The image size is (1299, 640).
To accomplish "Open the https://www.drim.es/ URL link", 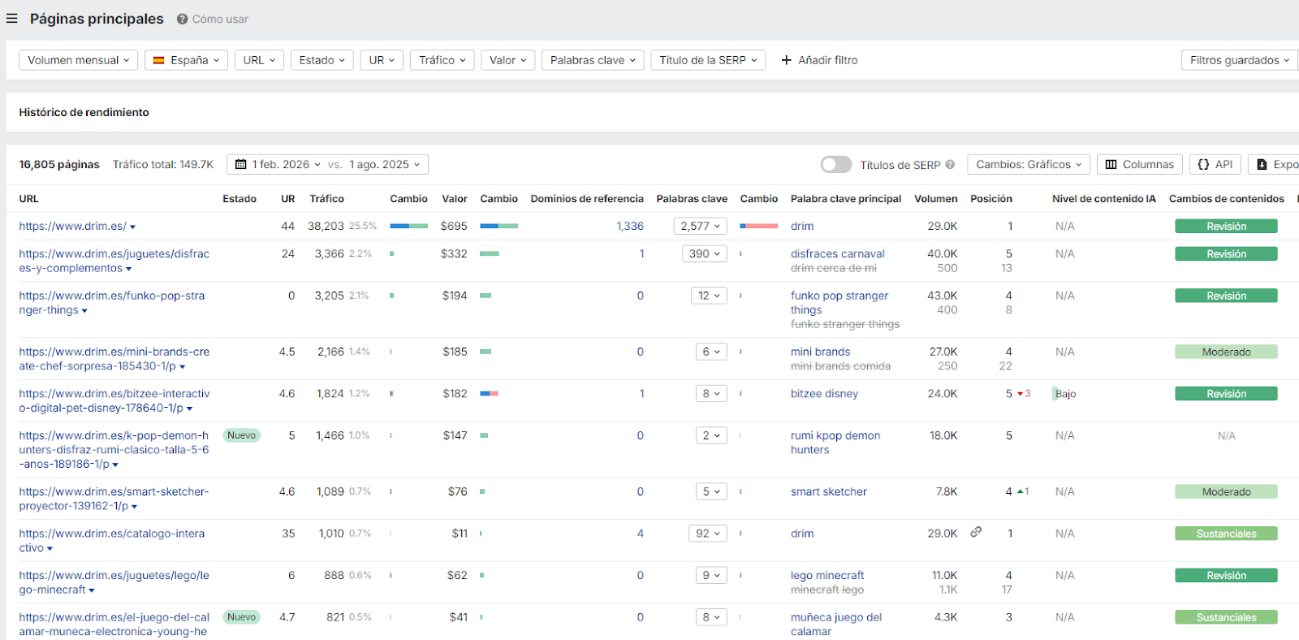I will (72, 226).
